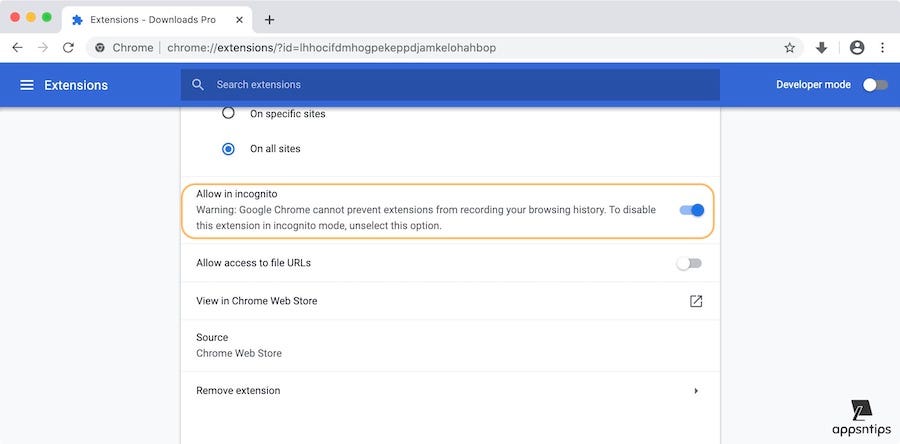Click in the Search extensions field
900x444 pixels.
coord(450,84)
